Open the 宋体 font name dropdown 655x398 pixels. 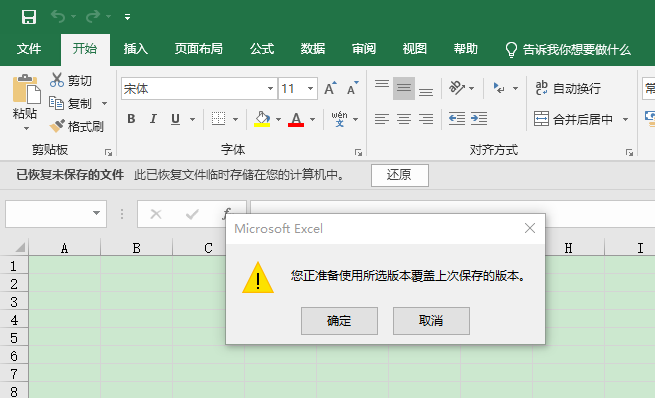click(270, 89)
